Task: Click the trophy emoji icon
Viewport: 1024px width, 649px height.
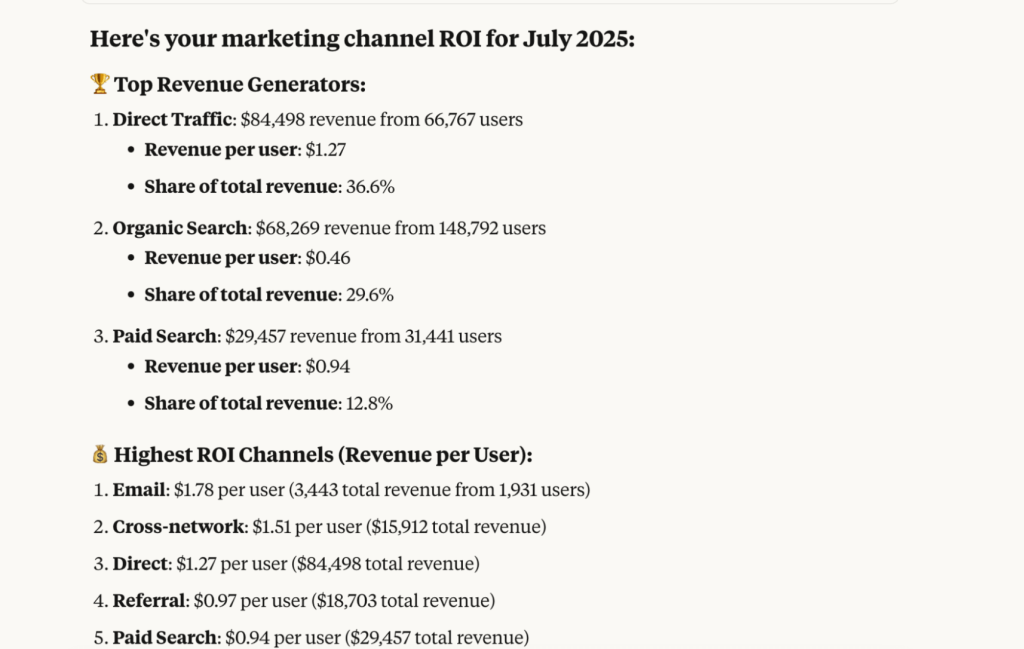Action: pos(99,85)
